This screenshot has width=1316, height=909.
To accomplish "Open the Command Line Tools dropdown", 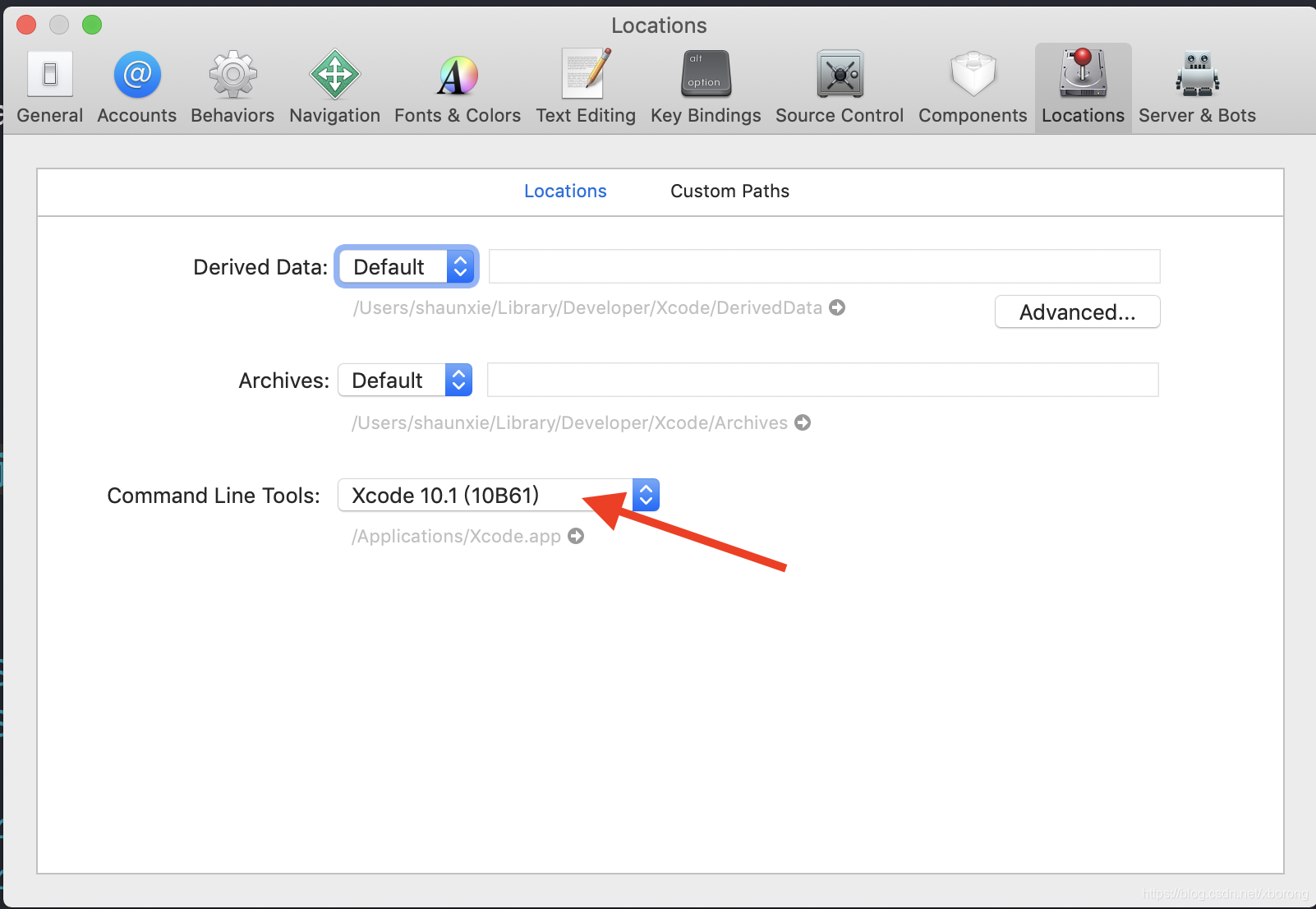I will pyautogui.click(x=499, y=495).
